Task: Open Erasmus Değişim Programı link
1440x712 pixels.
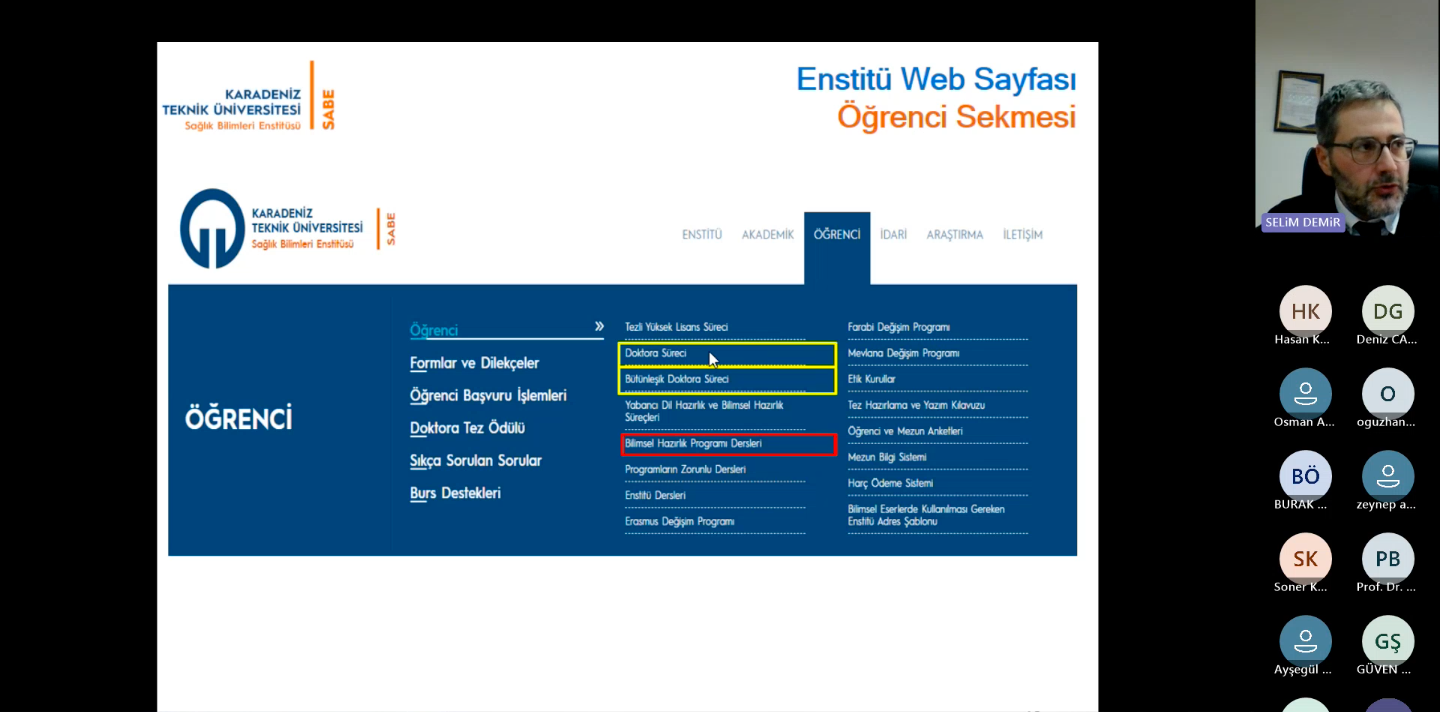Action: pyautogui.click(x=680, y=521)
